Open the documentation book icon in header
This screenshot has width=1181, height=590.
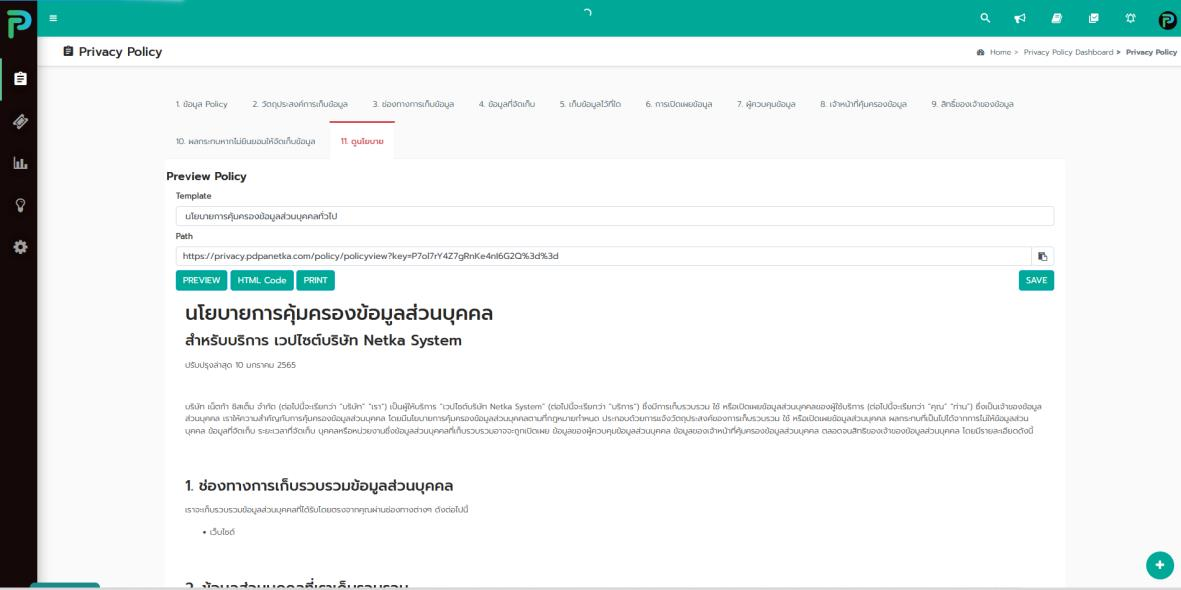point(1057,16)
